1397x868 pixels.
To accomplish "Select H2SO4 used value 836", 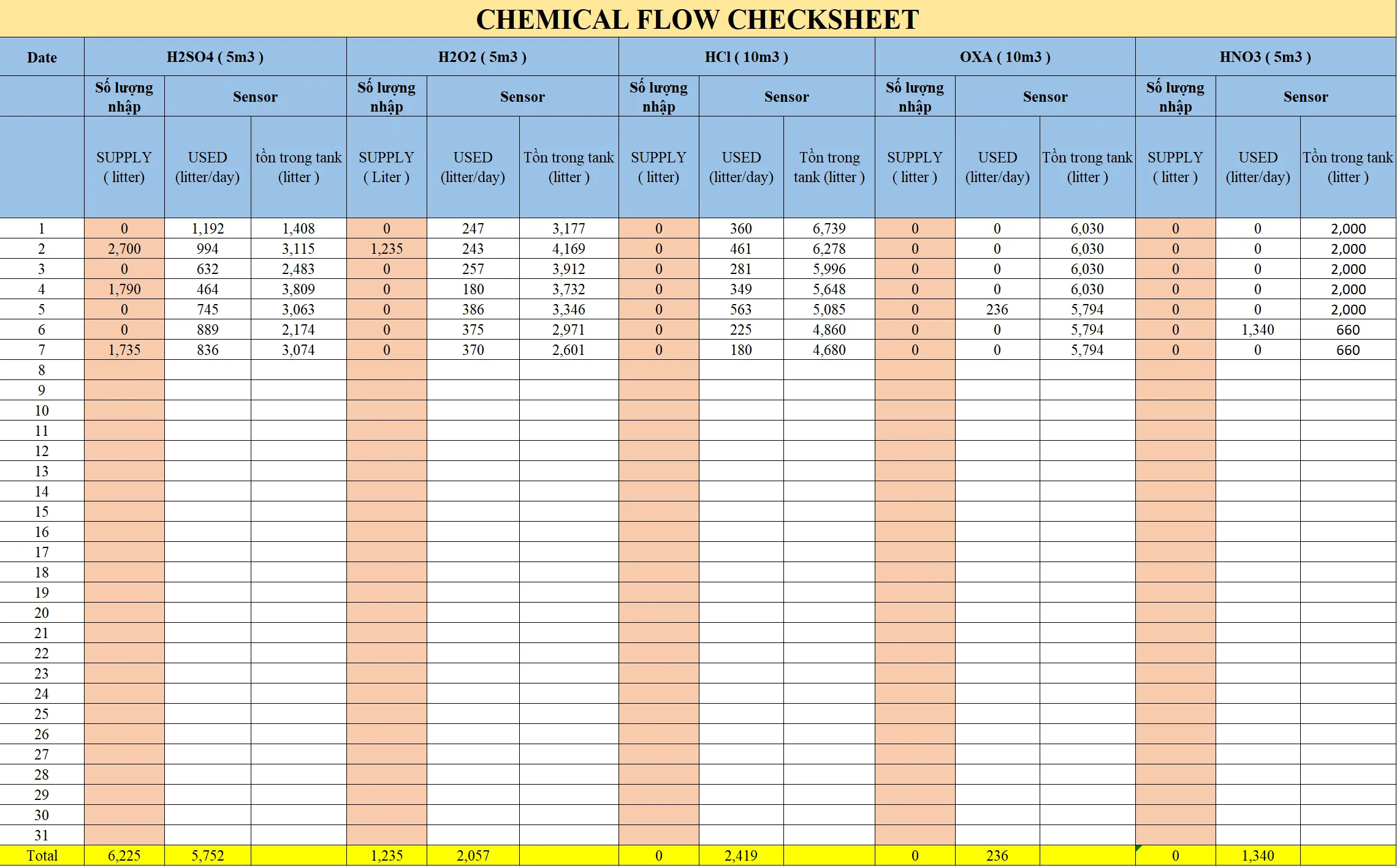I will [208, 350].
